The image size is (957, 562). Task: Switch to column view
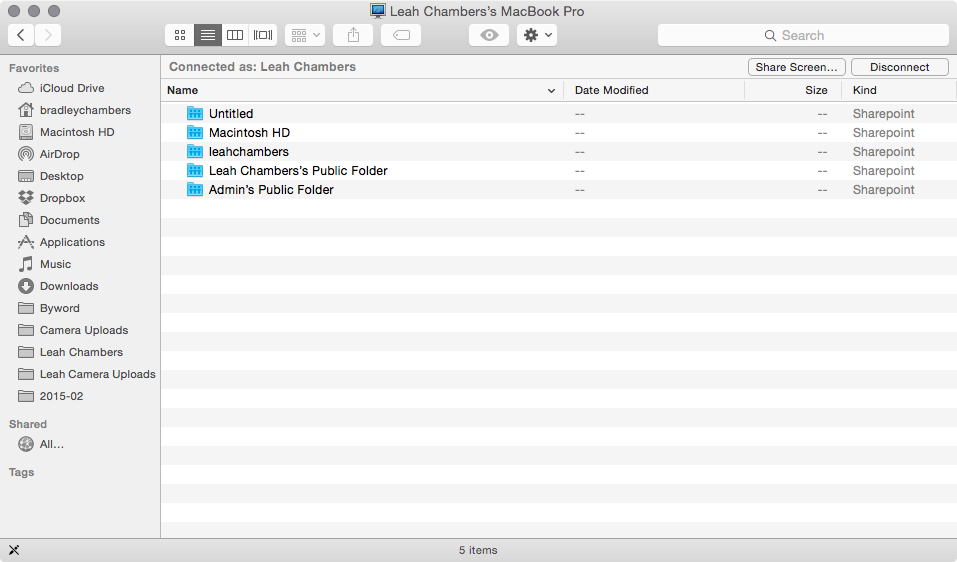click(235, 35)
